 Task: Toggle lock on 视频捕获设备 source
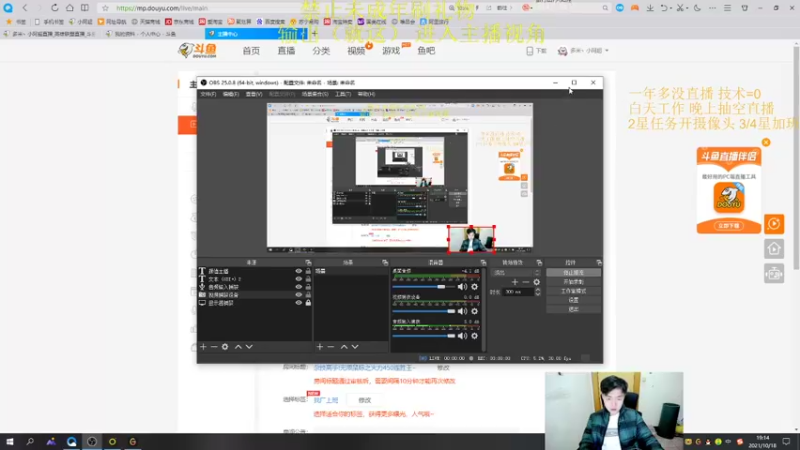coord(308,295)
